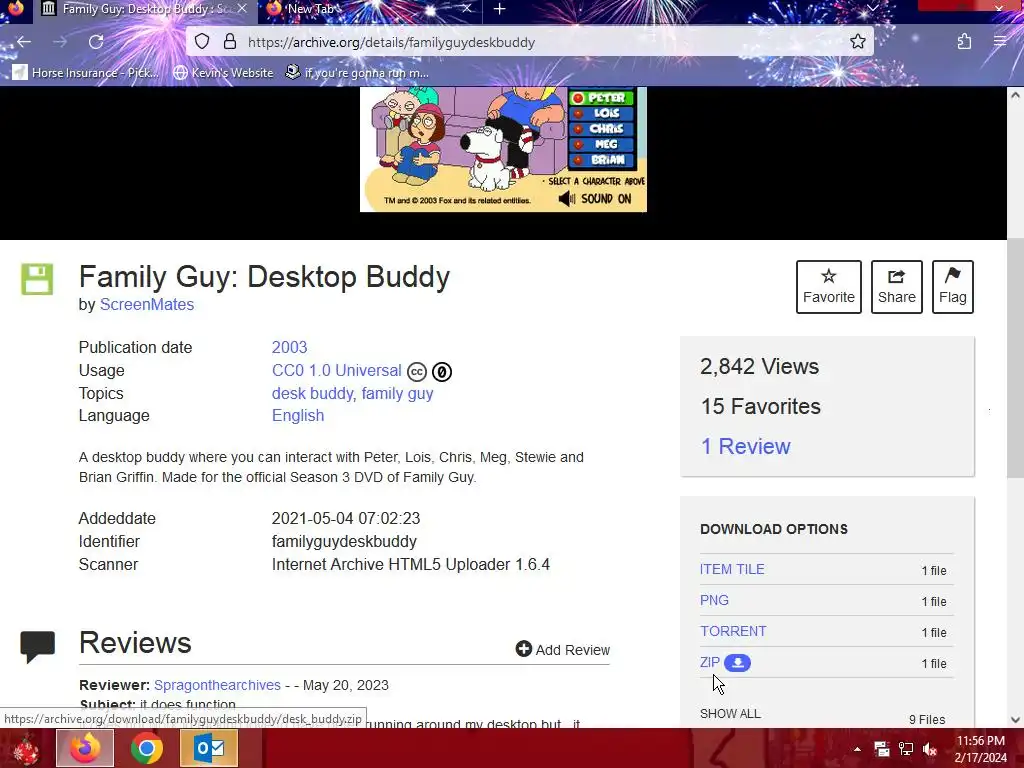Click the identifier value 'familyguydeskbuddy'
This screenshot has height=768, width=1024.
point(344,541)
